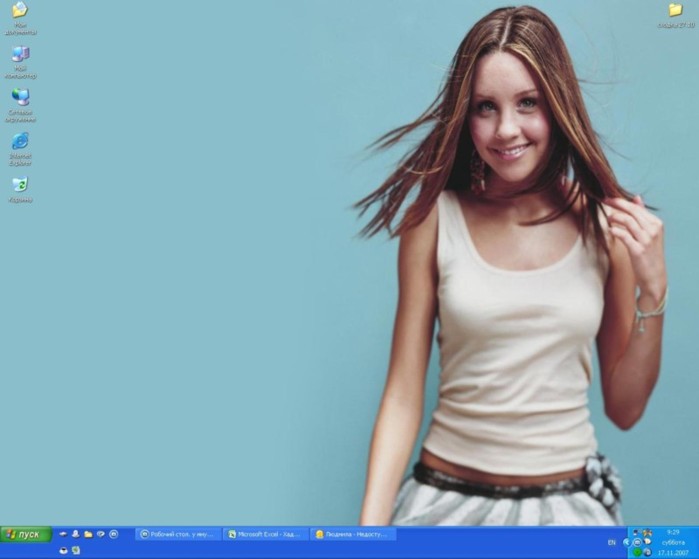
Task: Open the Мой компьютер desktop icon
Action: coord(20,62)
